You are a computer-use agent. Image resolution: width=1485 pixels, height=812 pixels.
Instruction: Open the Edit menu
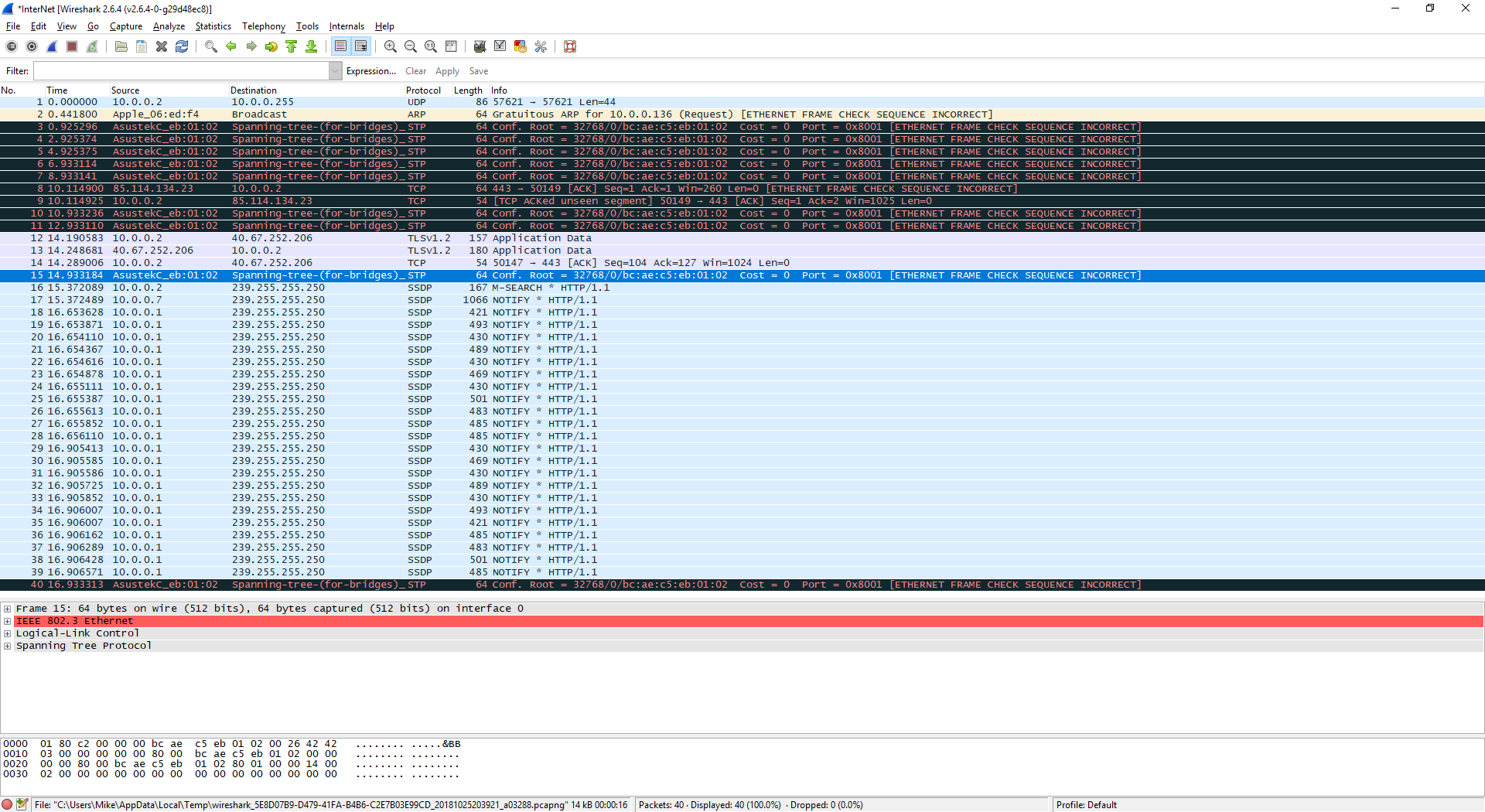(39, 26)
